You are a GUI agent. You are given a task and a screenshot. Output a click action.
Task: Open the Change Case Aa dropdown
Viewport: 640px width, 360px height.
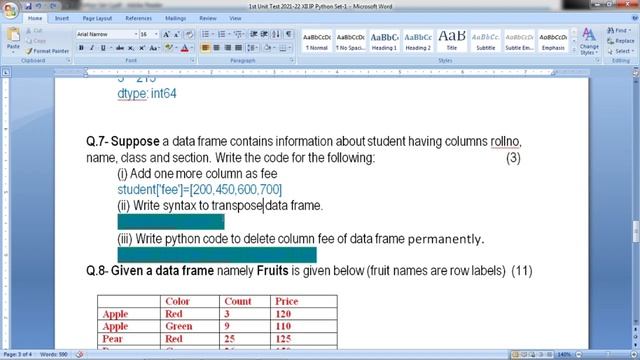click(x=154, y=48)
